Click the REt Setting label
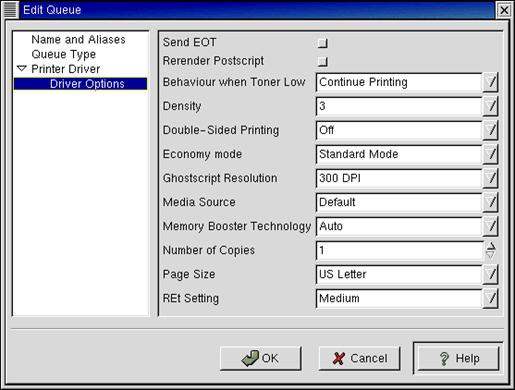The image size is (515, 390). click(x=191, y=298)
